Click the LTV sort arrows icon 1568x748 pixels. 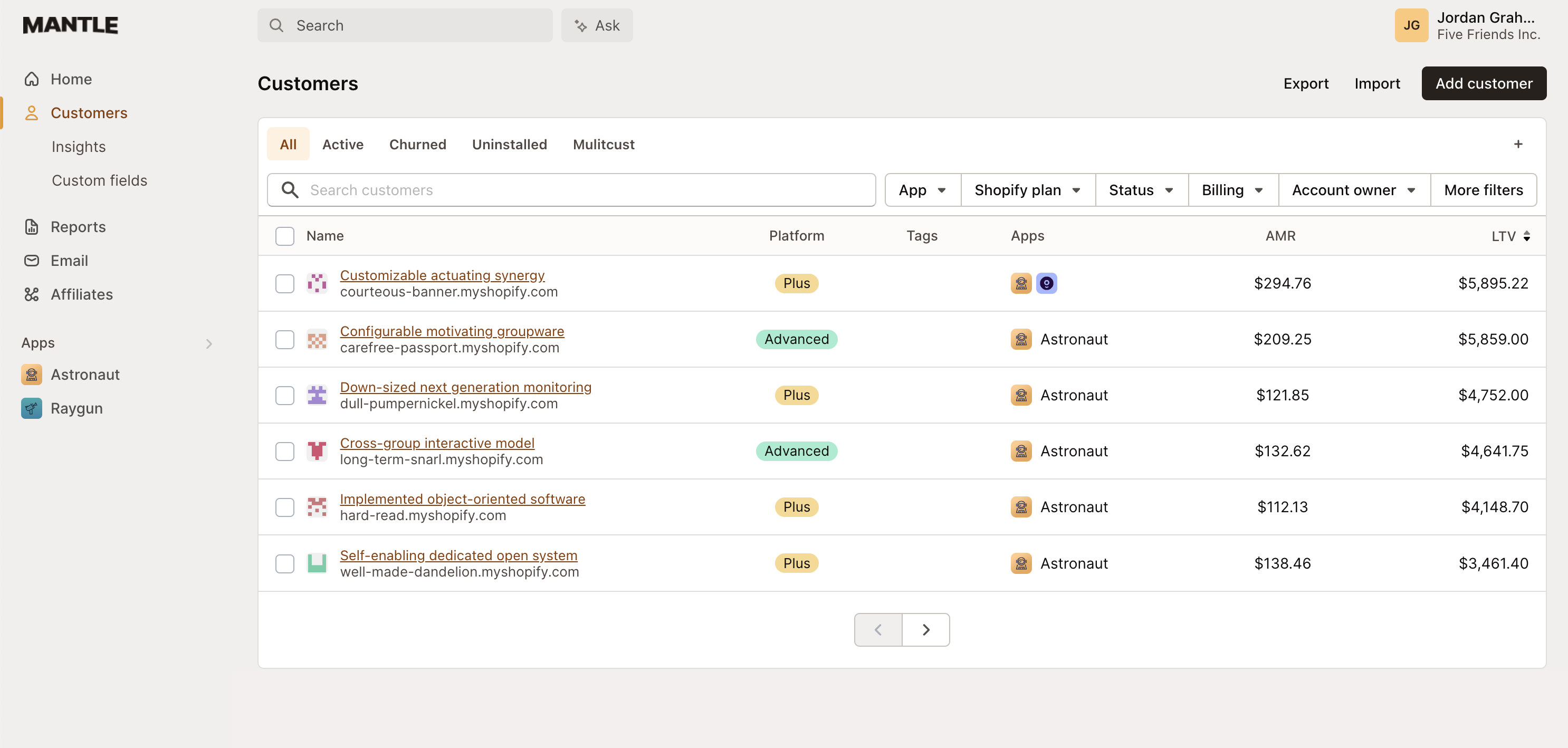point(1527,236)
